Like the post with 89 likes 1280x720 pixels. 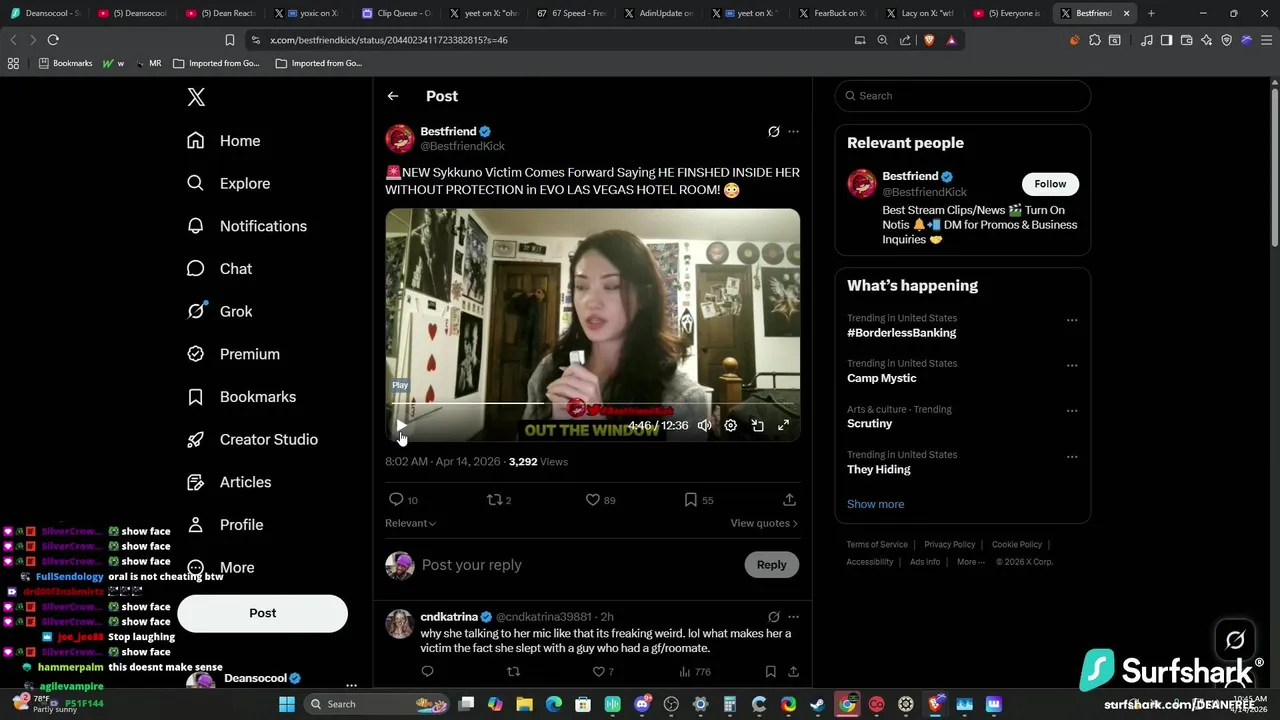coord(600,500)
